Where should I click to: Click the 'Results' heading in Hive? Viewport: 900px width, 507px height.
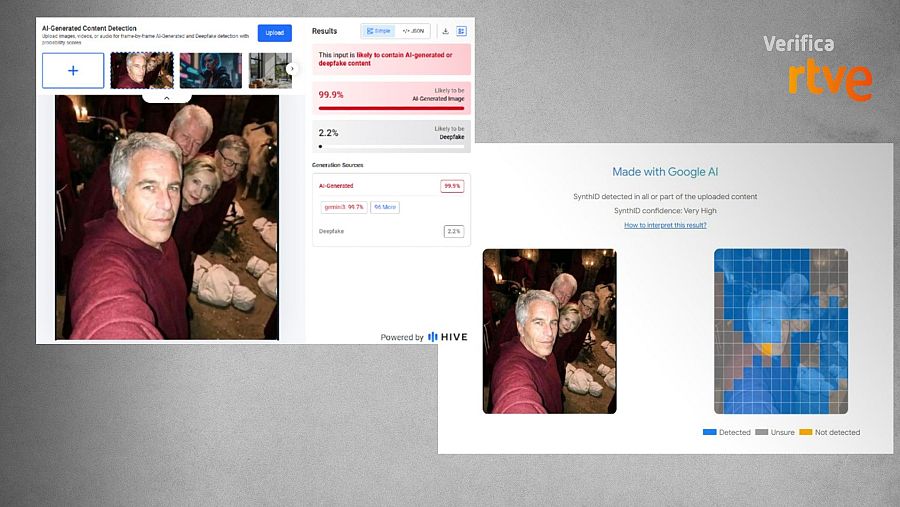coord(324,31)
